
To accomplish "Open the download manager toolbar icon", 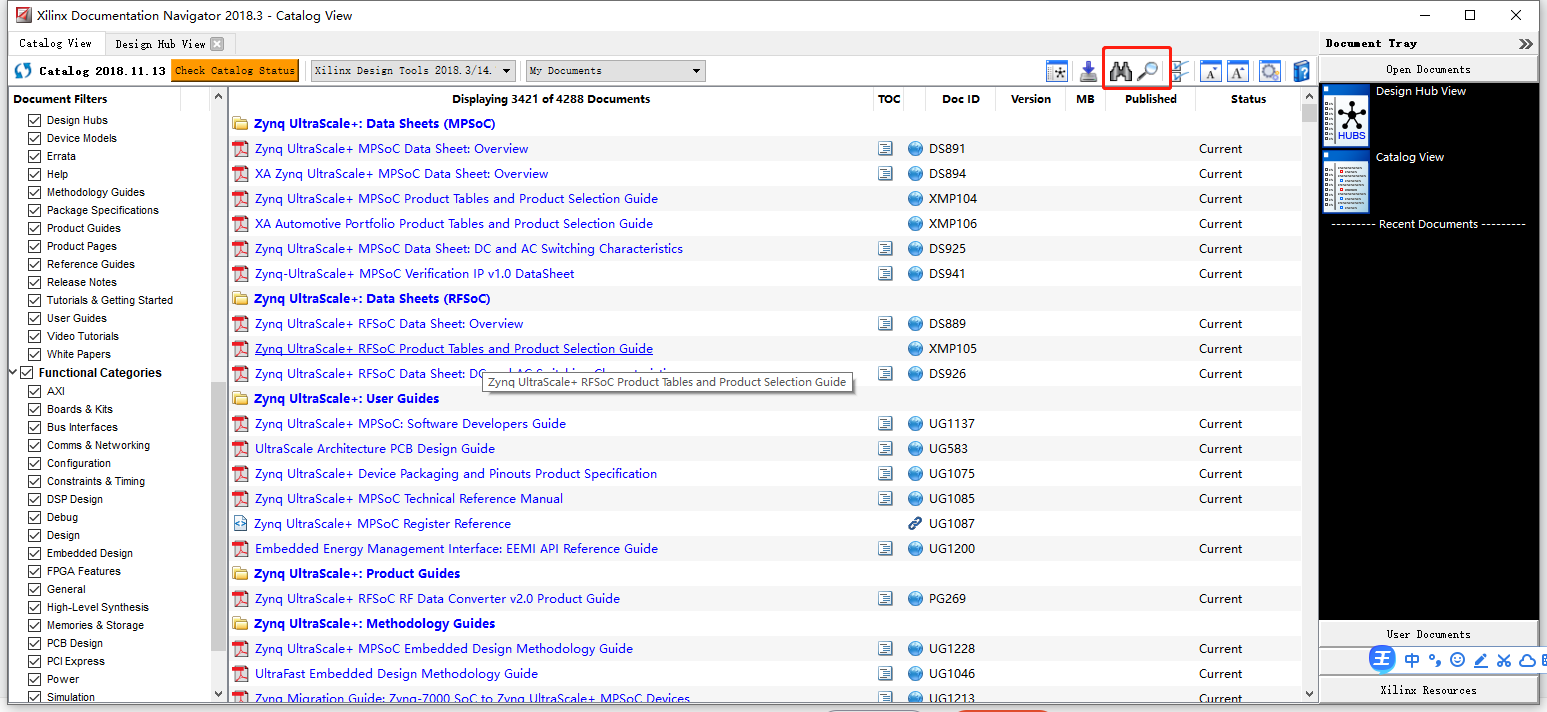I will coord(1088,70).
